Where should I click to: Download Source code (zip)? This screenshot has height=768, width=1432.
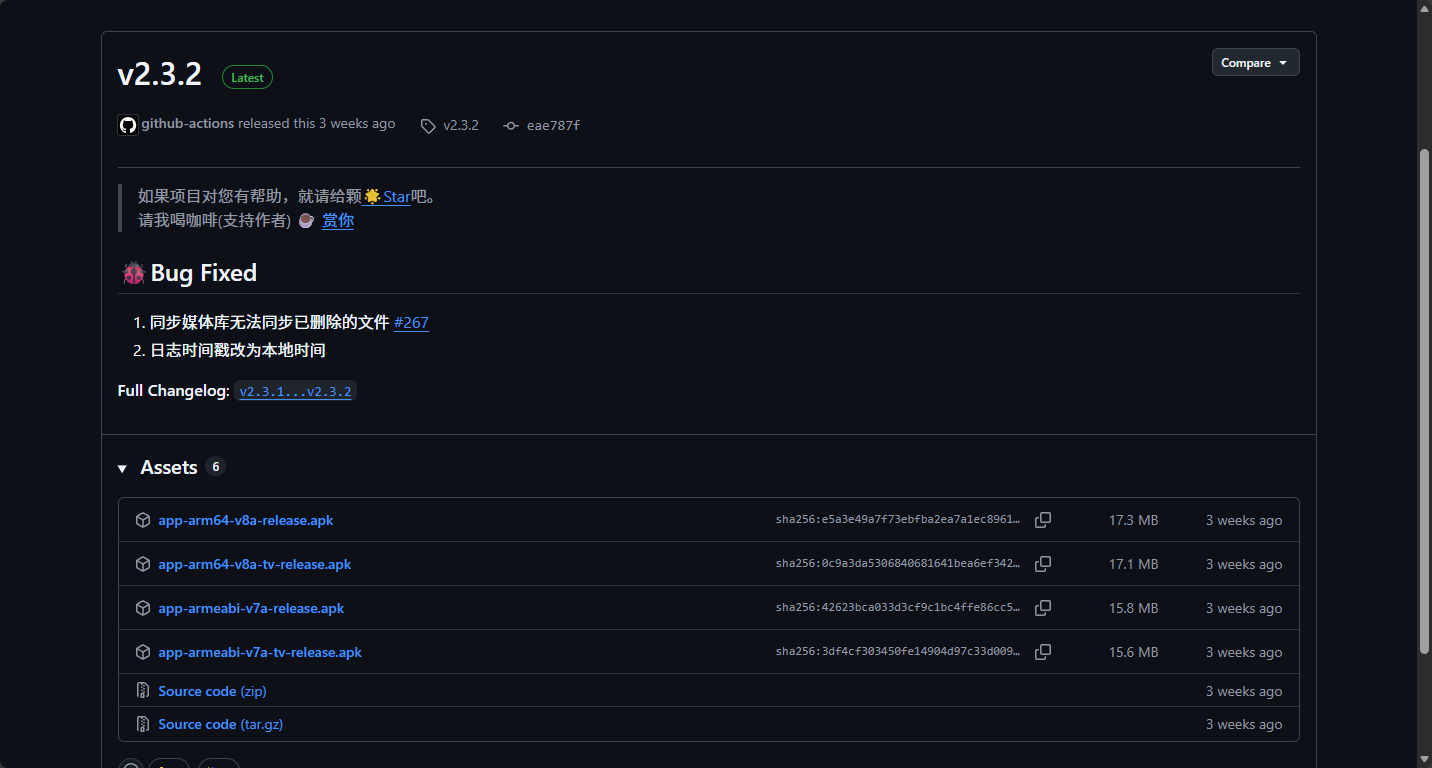(x=212, y=691)
